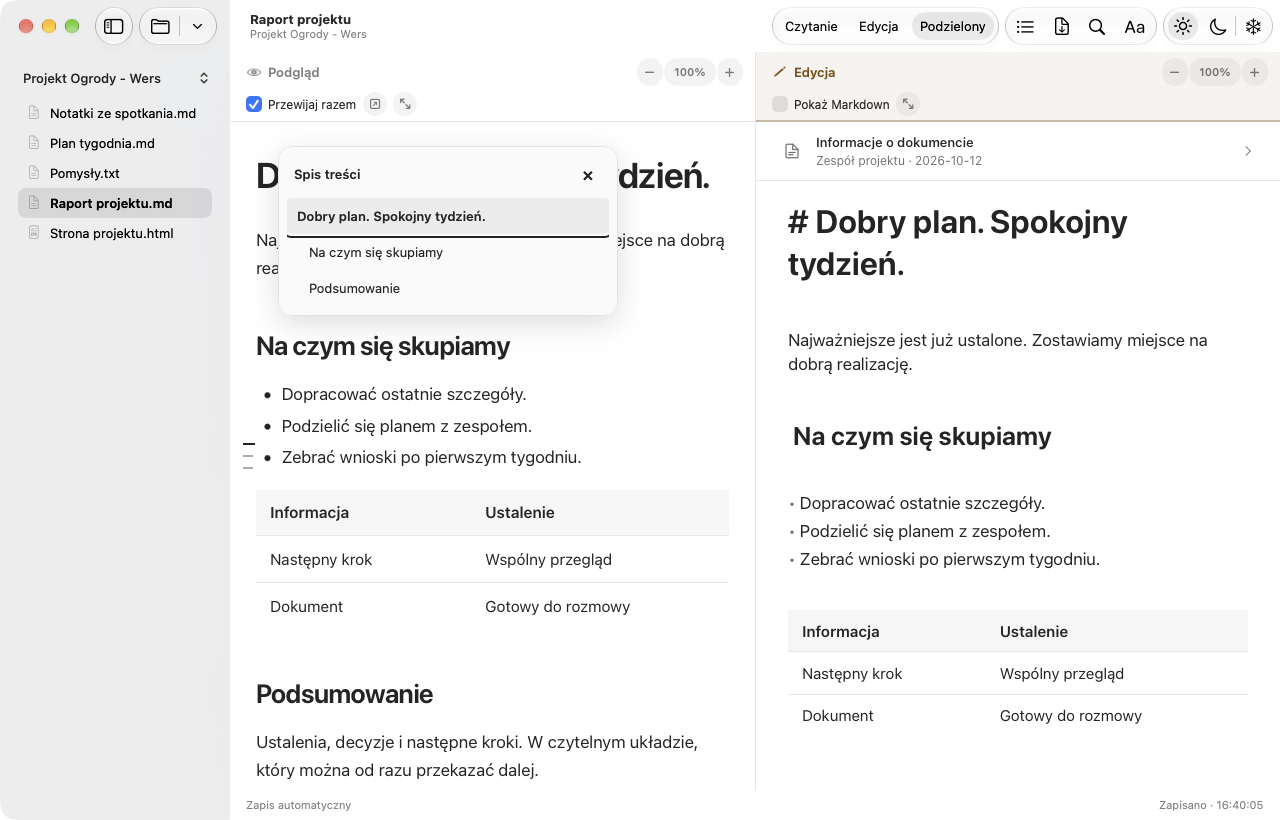Select the snowflake theme icon

click(x=1253, y=27)
